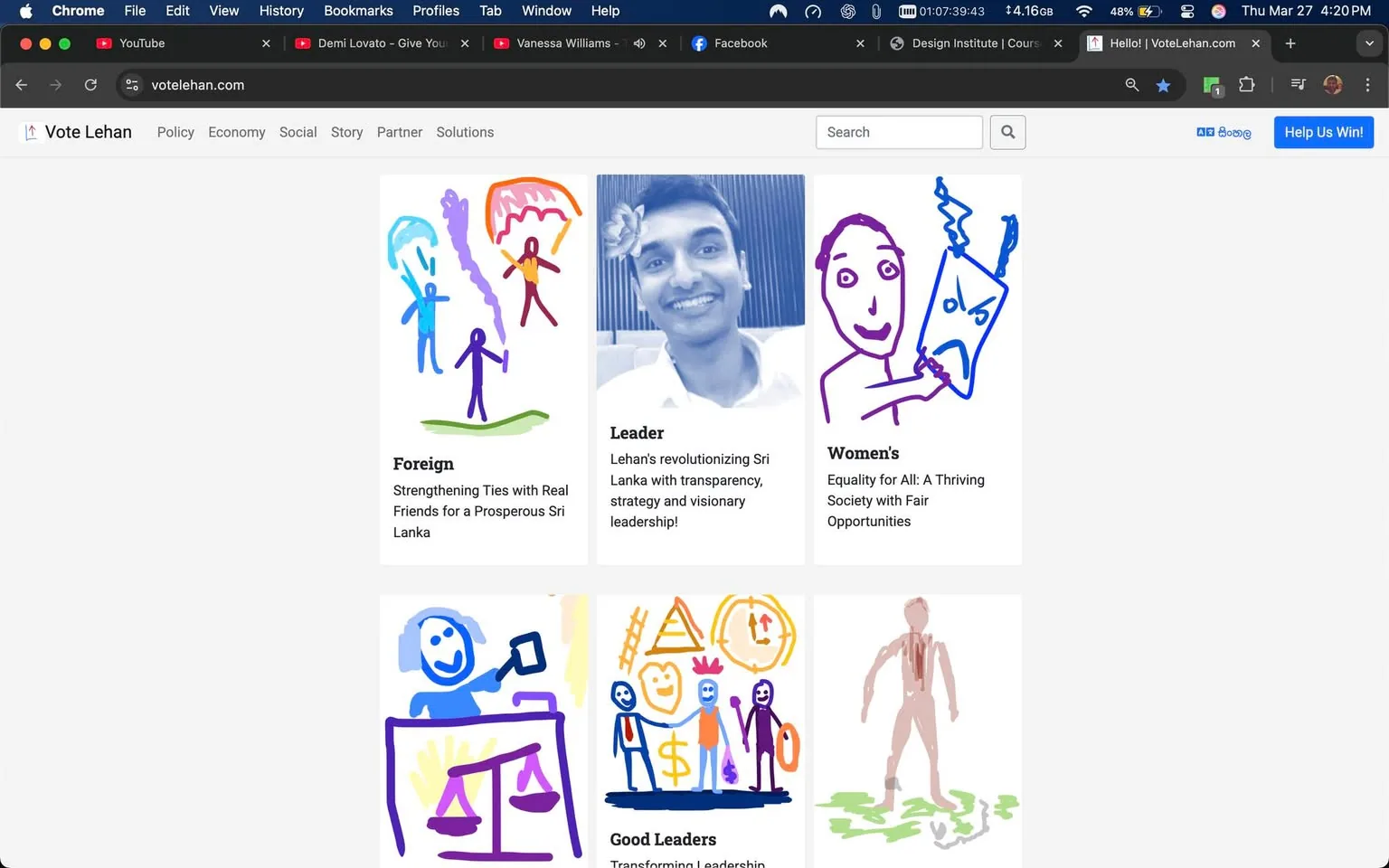Toggle site permissions via the address bar icon
The width and height of the screenshot is (1389, 868).
click(132, 84)
